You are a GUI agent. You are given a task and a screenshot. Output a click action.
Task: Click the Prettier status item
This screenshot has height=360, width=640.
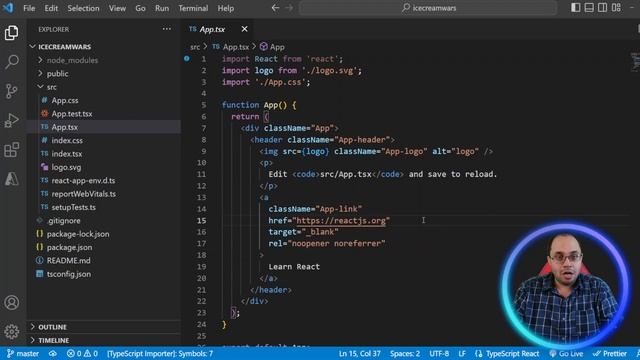[x=610, y=353]
